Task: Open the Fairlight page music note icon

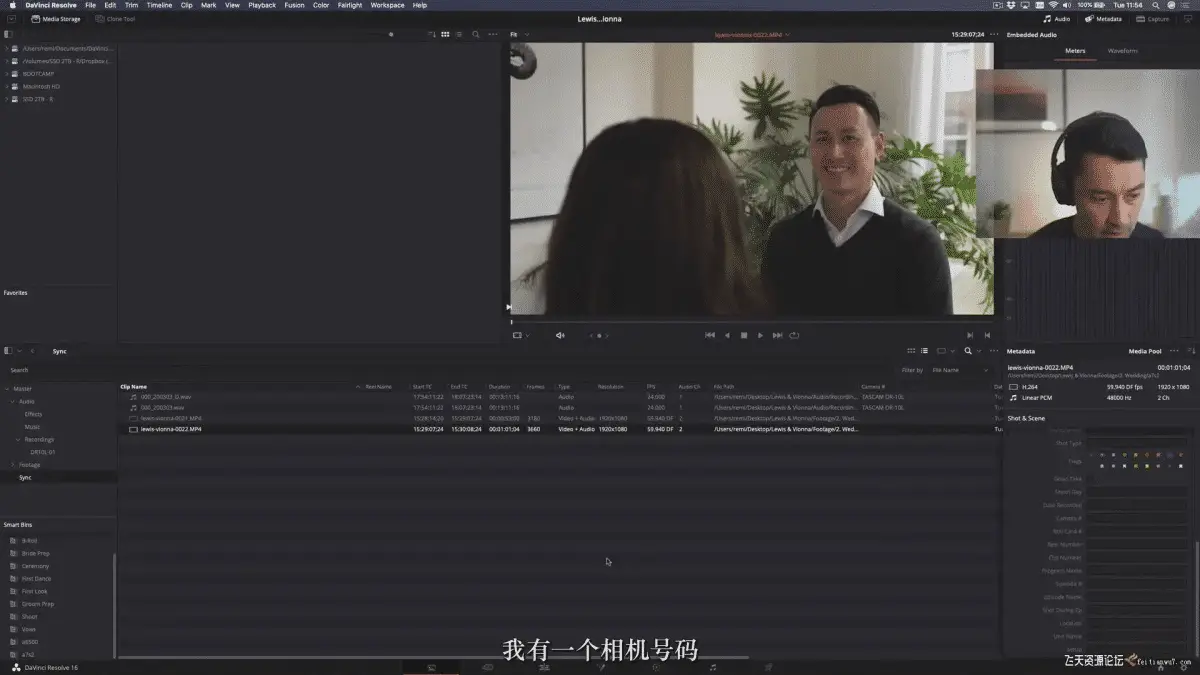Action: [713, 666]
